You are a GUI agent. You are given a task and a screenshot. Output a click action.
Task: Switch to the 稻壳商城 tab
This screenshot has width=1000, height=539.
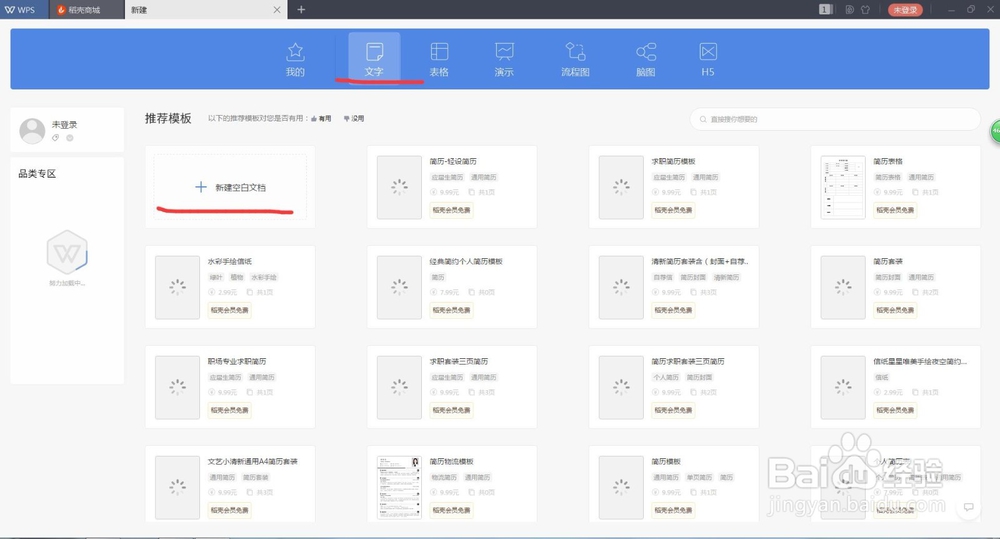[x=86, y=10]
